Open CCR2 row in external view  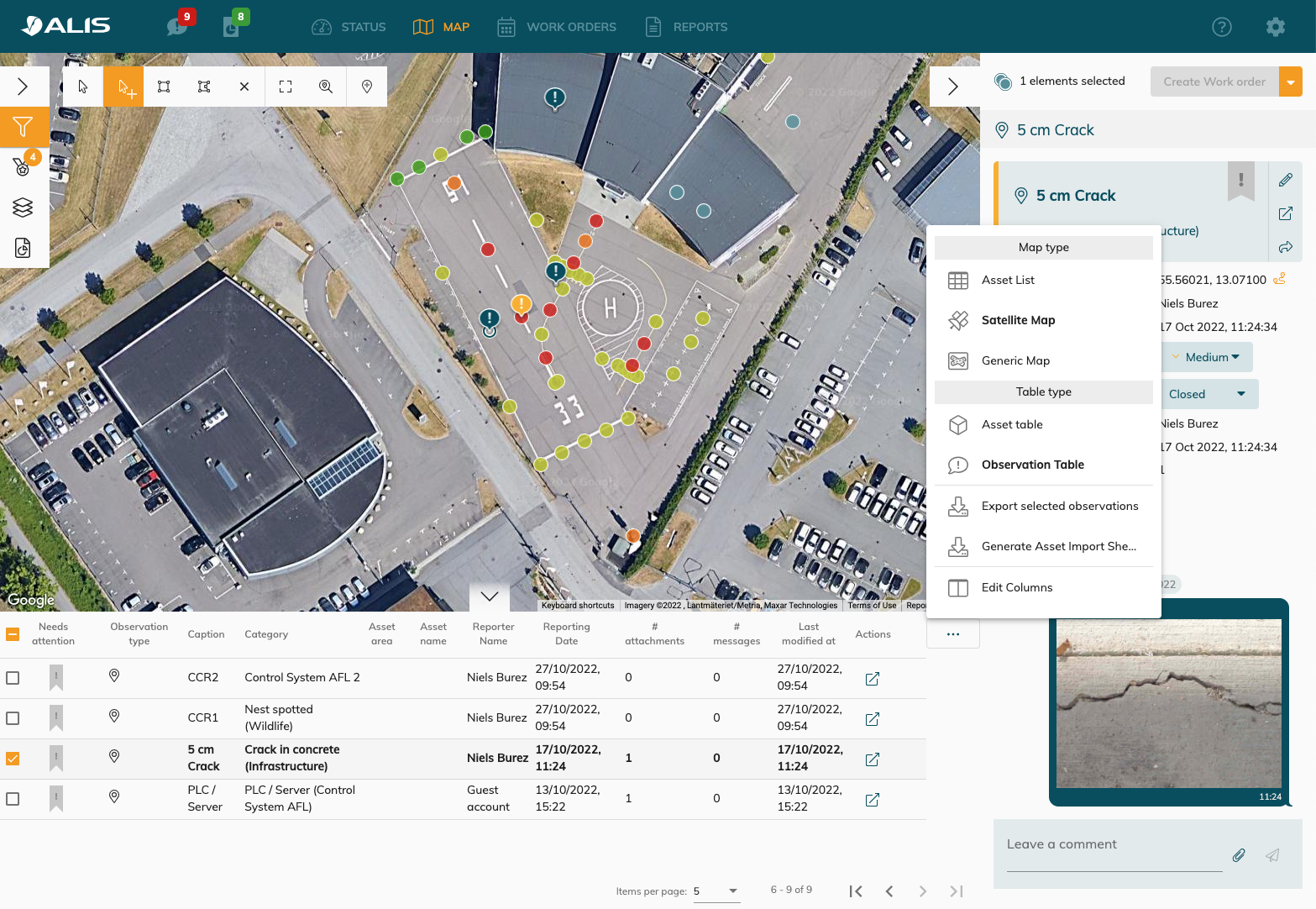(x=872, y=678)
